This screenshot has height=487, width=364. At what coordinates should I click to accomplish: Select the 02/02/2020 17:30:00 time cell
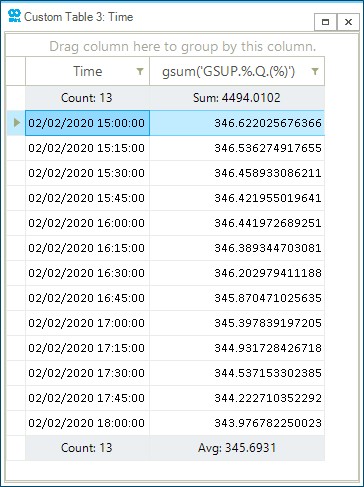[87, 373]
